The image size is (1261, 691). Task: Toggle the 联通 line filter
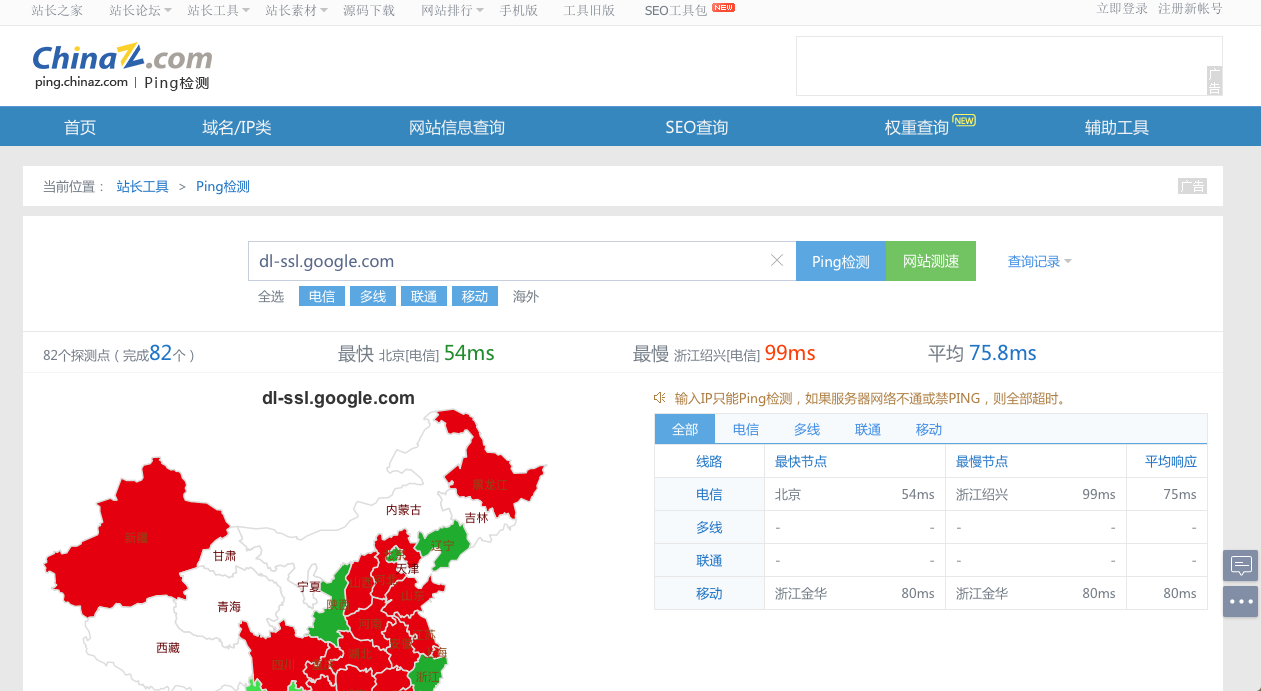point(424,297)
